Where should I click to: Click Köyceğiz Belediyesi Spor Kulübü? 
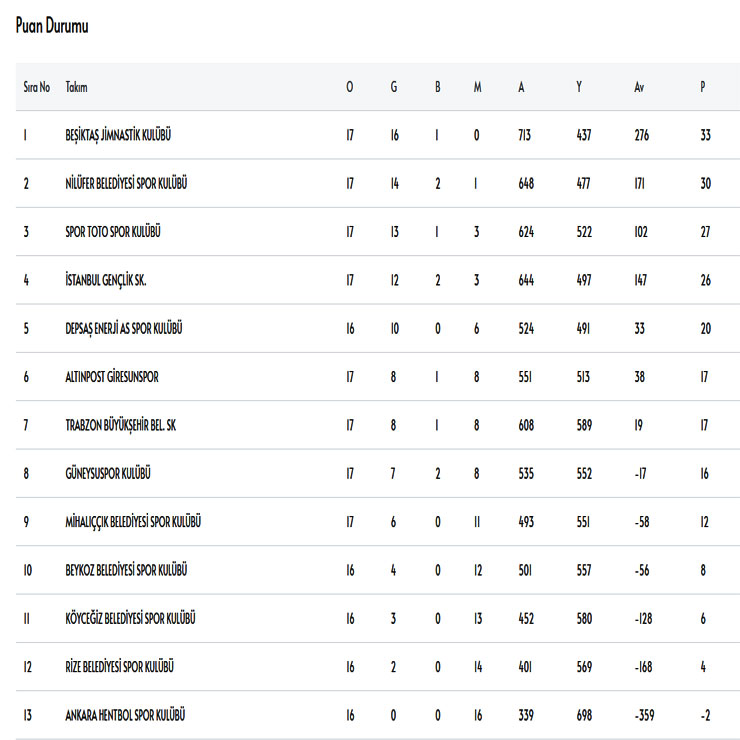130,618
